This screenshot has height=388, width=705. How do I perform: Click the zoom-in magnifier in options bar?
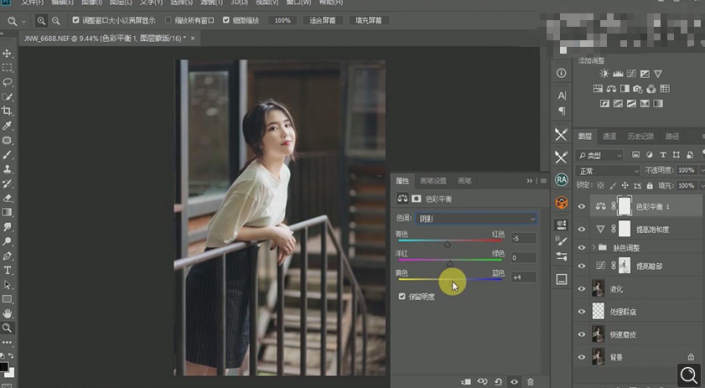[x=41, y=21]
